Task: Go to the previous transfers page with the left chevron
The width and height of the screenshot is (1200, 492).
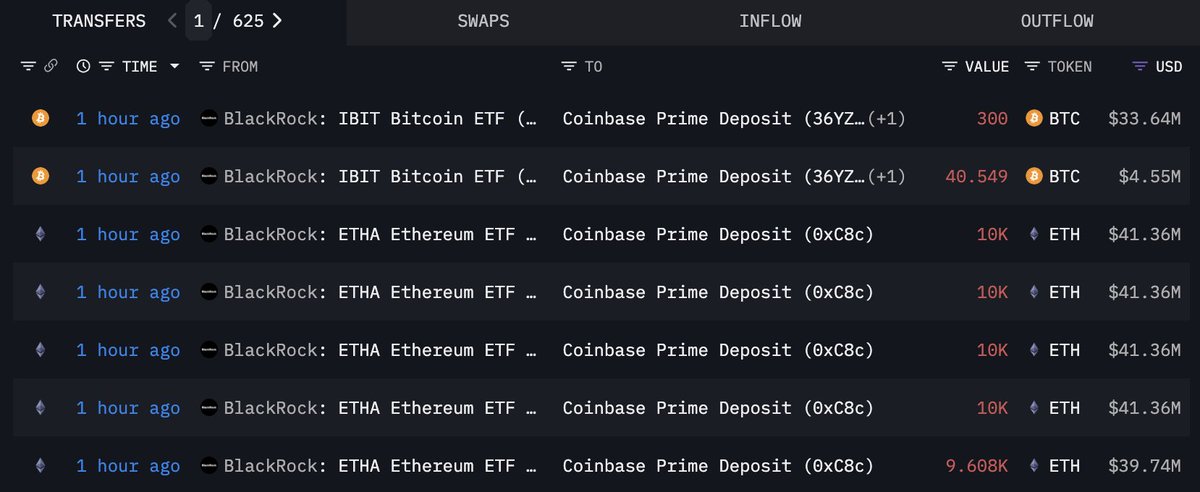Action: [172, 21]
